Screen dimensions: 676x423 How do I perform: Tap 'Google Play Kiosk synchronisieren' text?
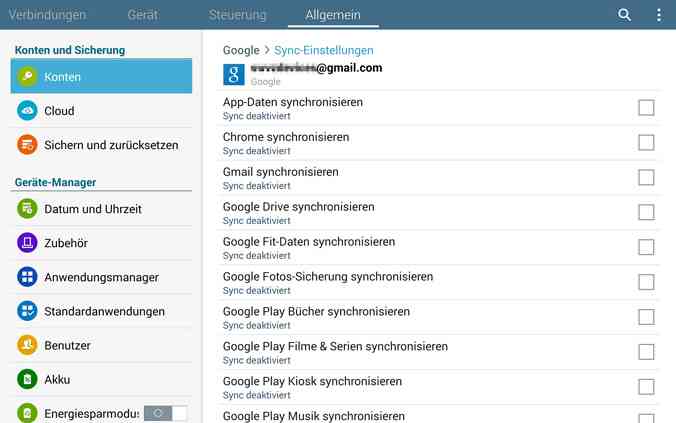(x=312, y=382)
